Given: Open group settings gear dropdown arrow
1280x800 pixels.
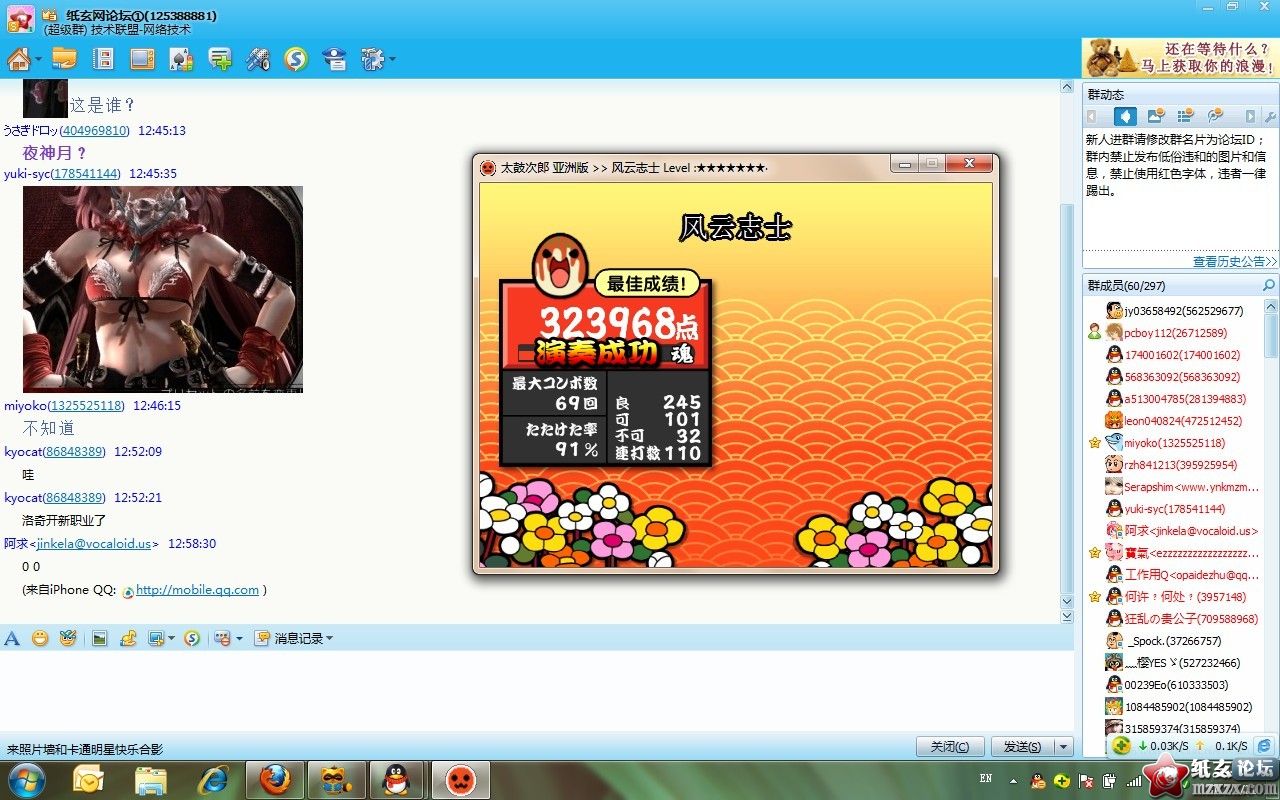Looking at the screenshot, I should pos(392,59).
